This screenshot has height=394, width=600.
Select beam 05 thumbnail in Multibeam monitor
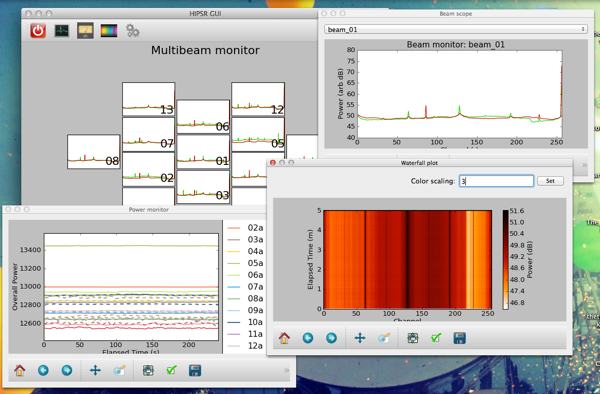(x=258, y=134)
